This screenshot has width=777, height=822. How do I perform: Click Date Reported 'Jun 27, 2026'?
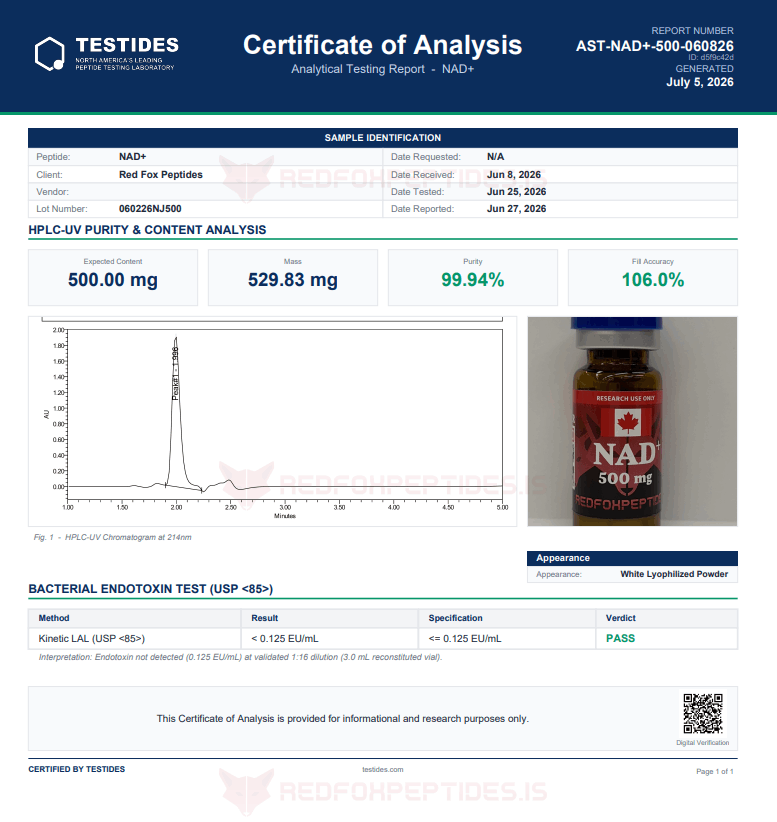click(516, 209)
